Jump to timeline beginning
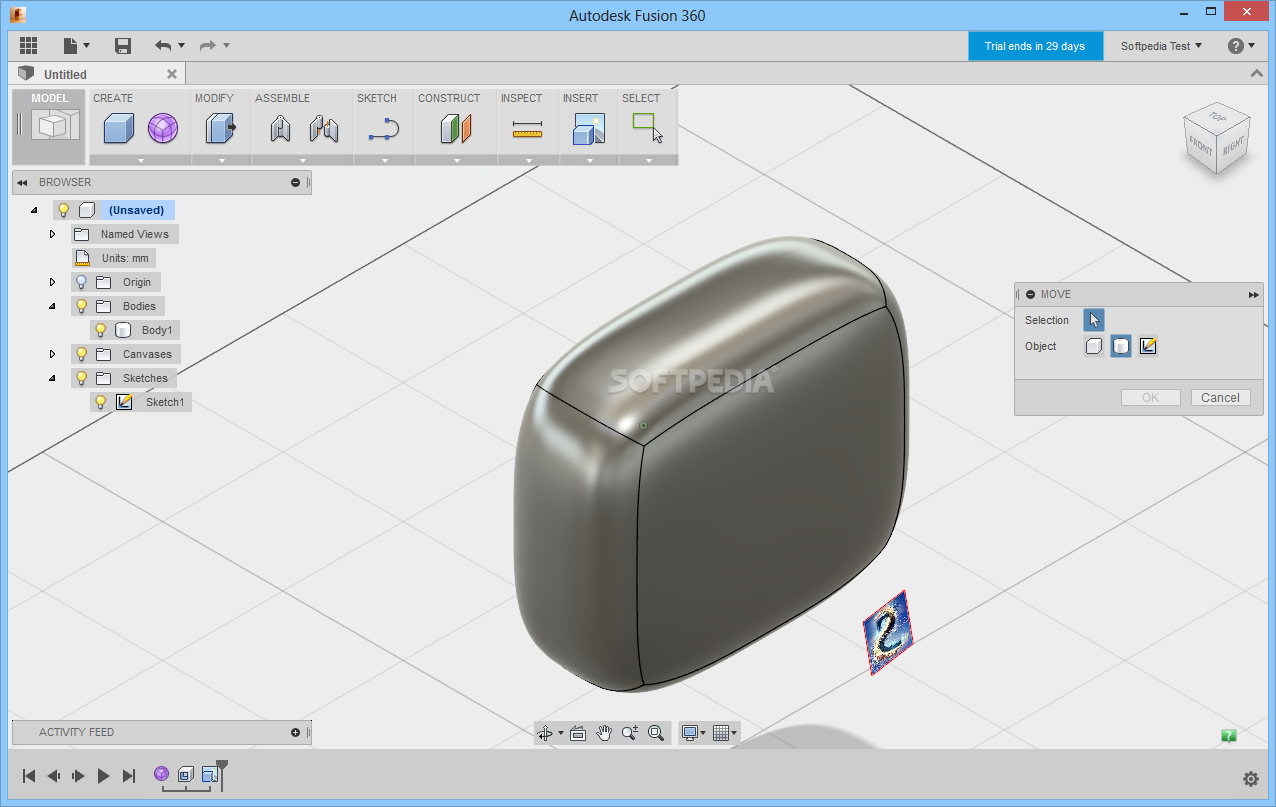Image resolution: width=1276 pixels, height=807 pixels. [x=29, y=775]
